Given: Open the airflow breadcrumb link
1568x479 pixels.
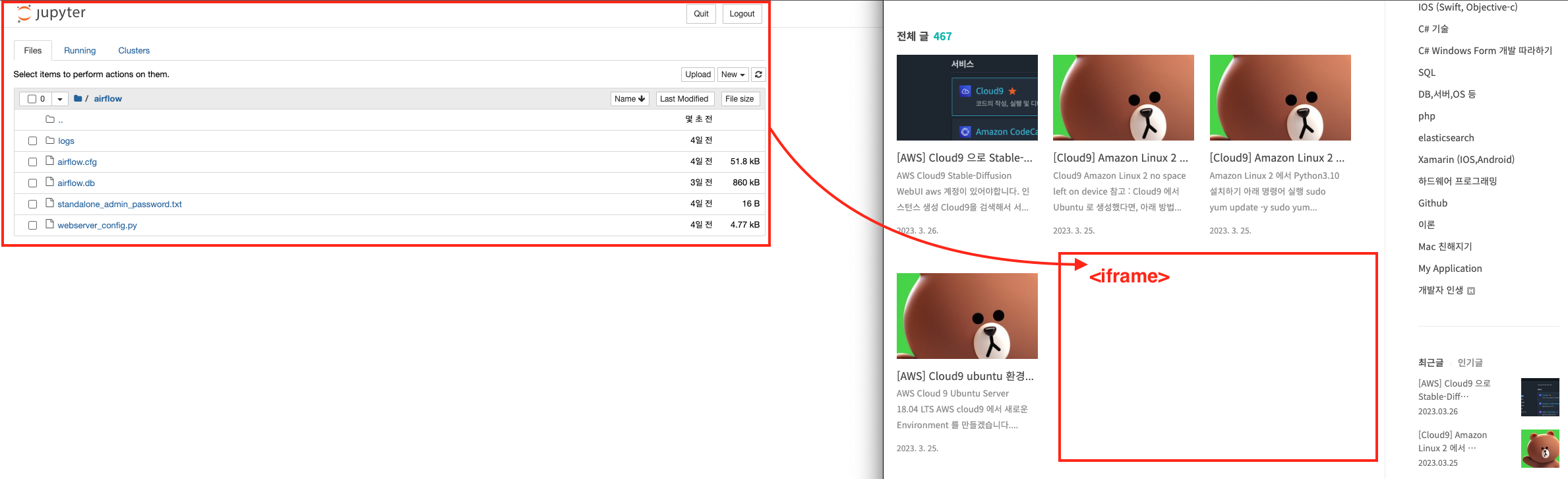Looking at the screenshot, I should click(107, 99).
